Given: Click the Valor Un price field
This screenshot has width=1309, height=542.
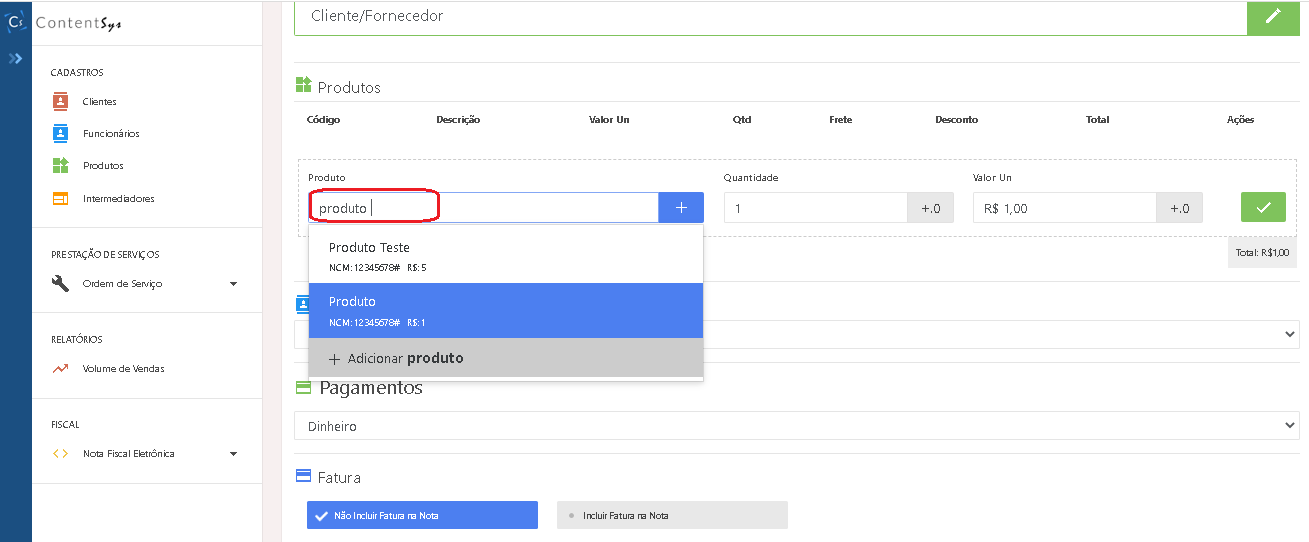Looking at the screenshot, I should (1064, 208).
